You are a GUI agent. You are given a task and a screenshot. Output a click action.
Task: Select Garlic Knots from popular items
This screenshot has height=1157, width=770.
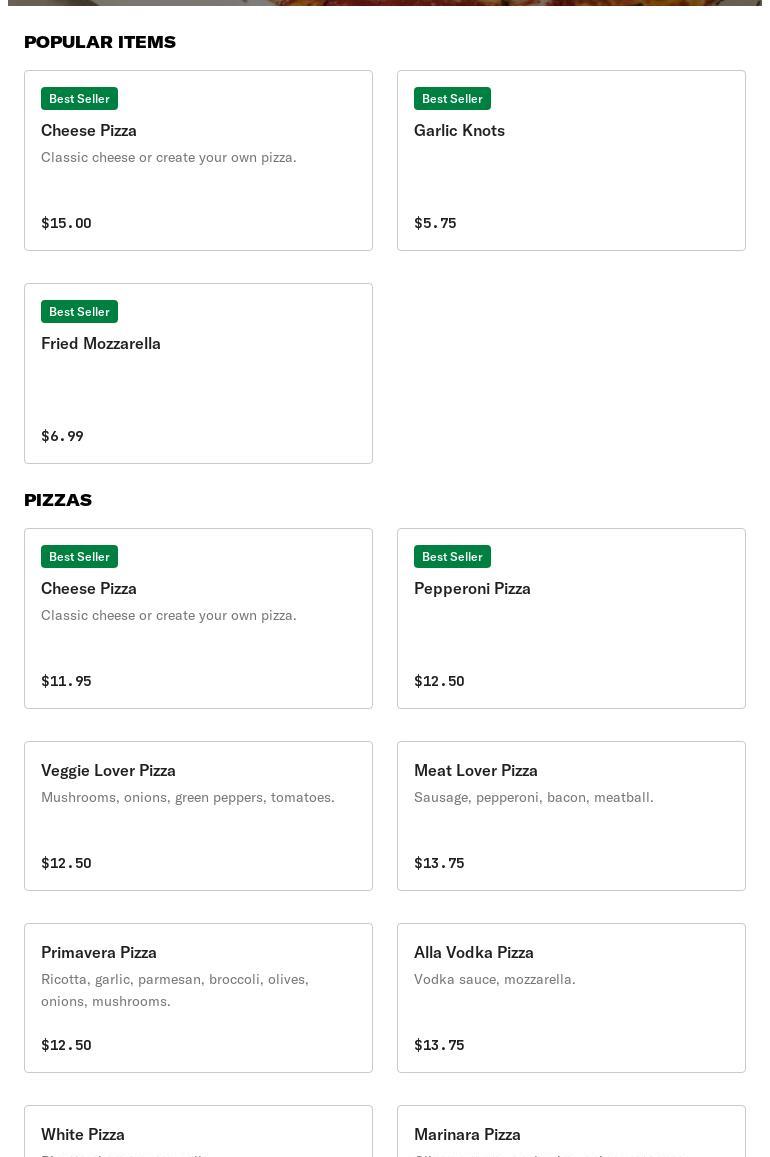(x=571, y=160)
